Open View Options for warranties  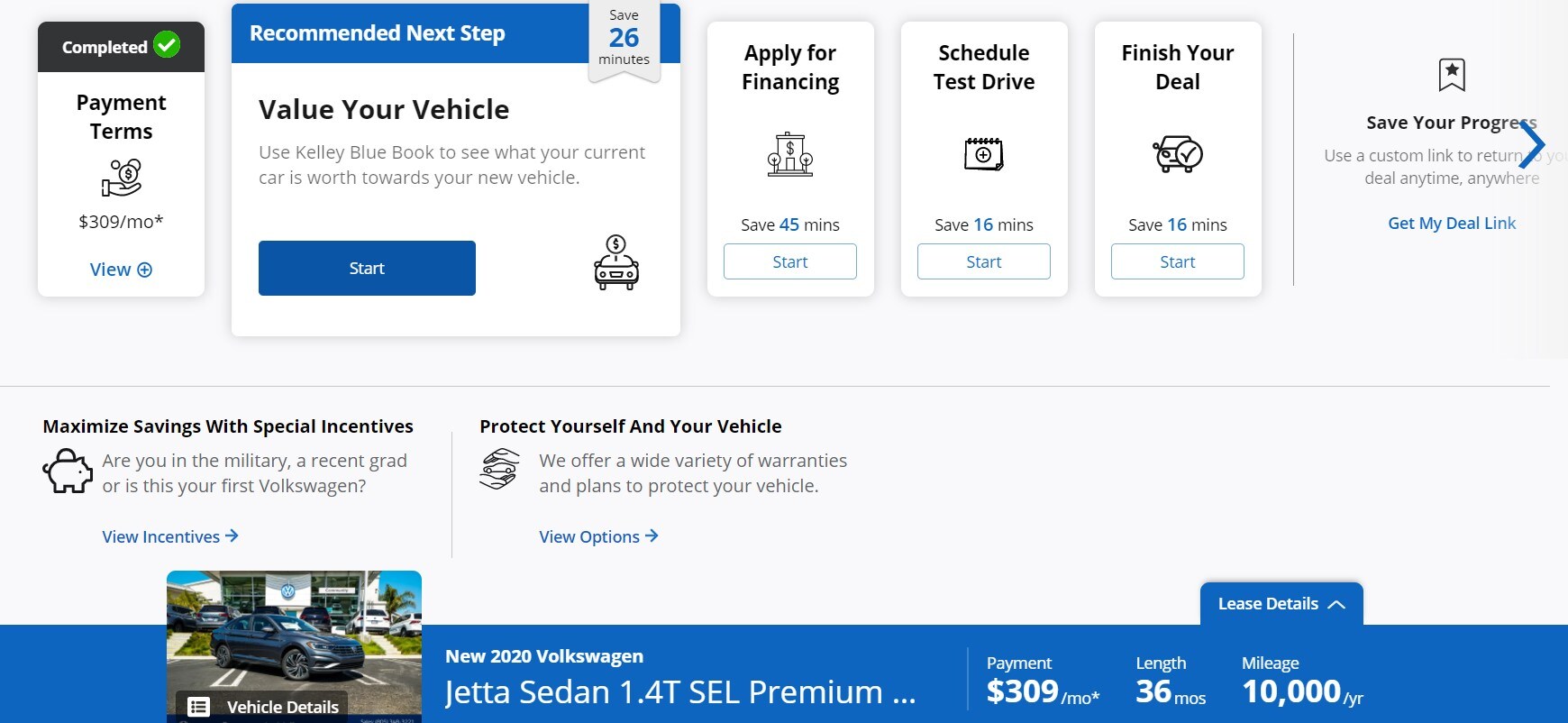click(598, 536)
